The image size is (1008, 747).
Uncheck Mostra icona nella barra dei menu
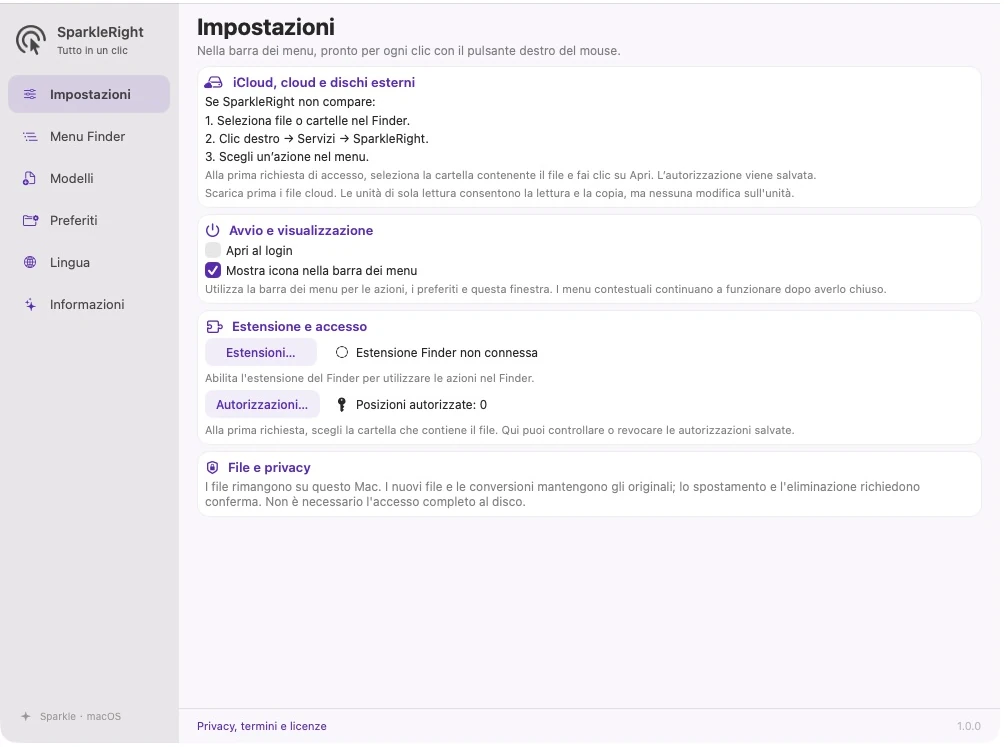[213, 270]
